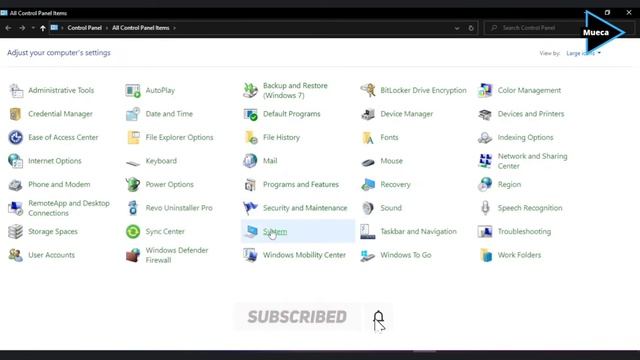
Task: Open the Mail icon
Action: pyautogui.click(x=250, y=161)
